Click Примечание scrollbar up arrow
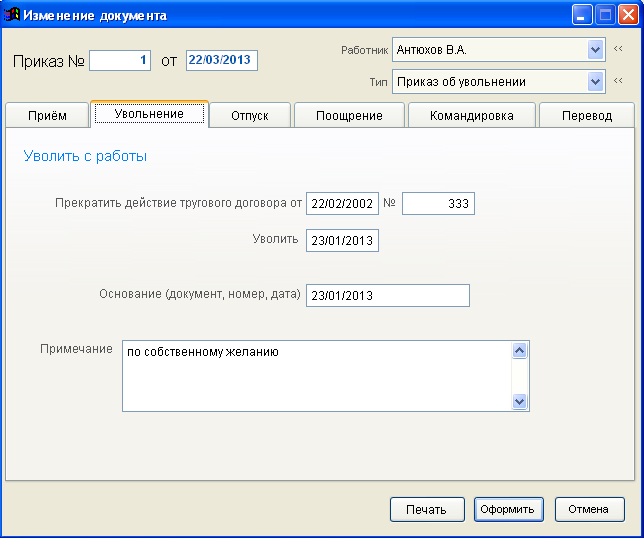The image size is (644, 538). pos(520,351)
